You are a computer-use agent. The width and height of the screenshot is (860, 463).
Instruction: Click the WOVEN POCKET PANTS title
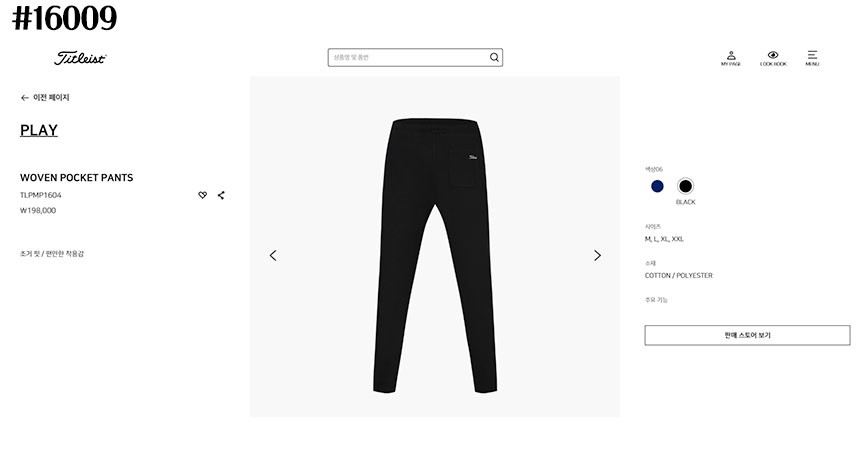coord(77,178)
